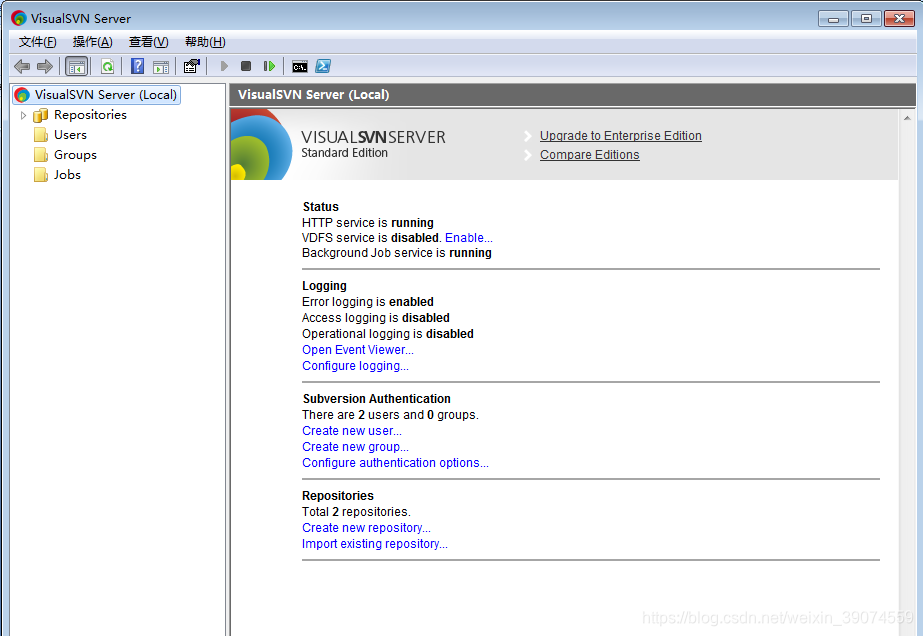Click Create new group... link
Screen dimensions: 923x636
click(x=355, y=447)
